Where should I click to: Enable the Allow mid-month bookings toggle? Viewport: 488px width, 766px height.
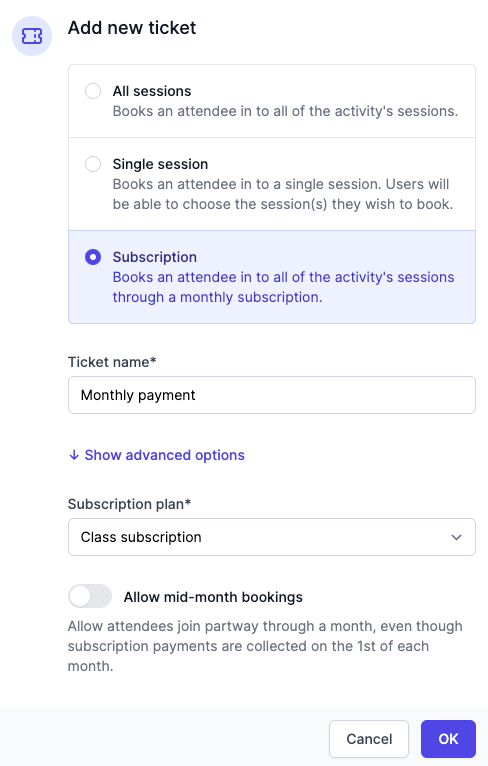tap(90, 596)
